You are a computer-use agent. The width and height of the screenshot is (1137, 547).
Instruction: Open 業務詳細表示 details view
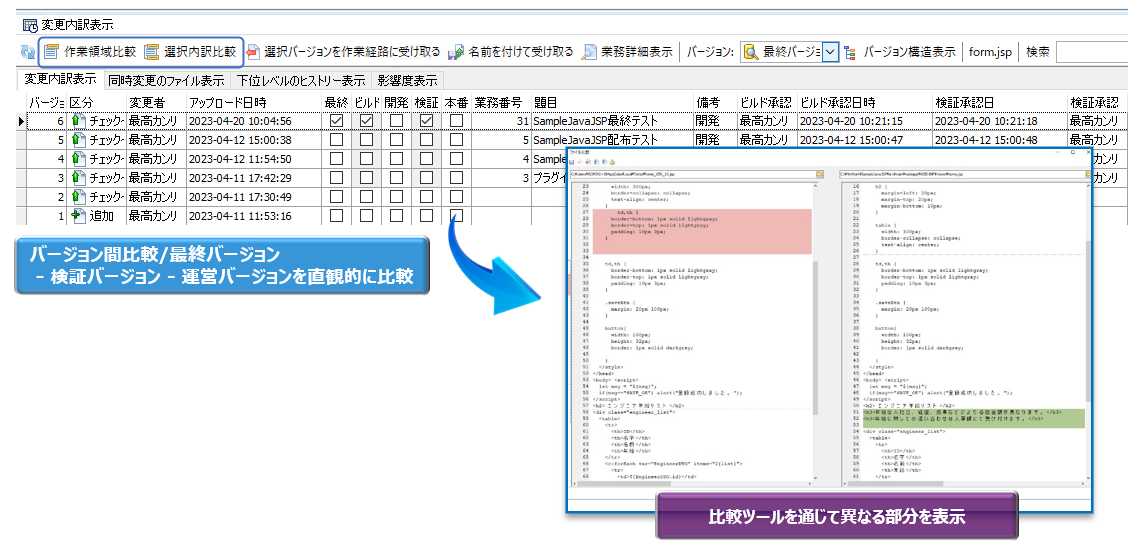click(x=627, y=52)
